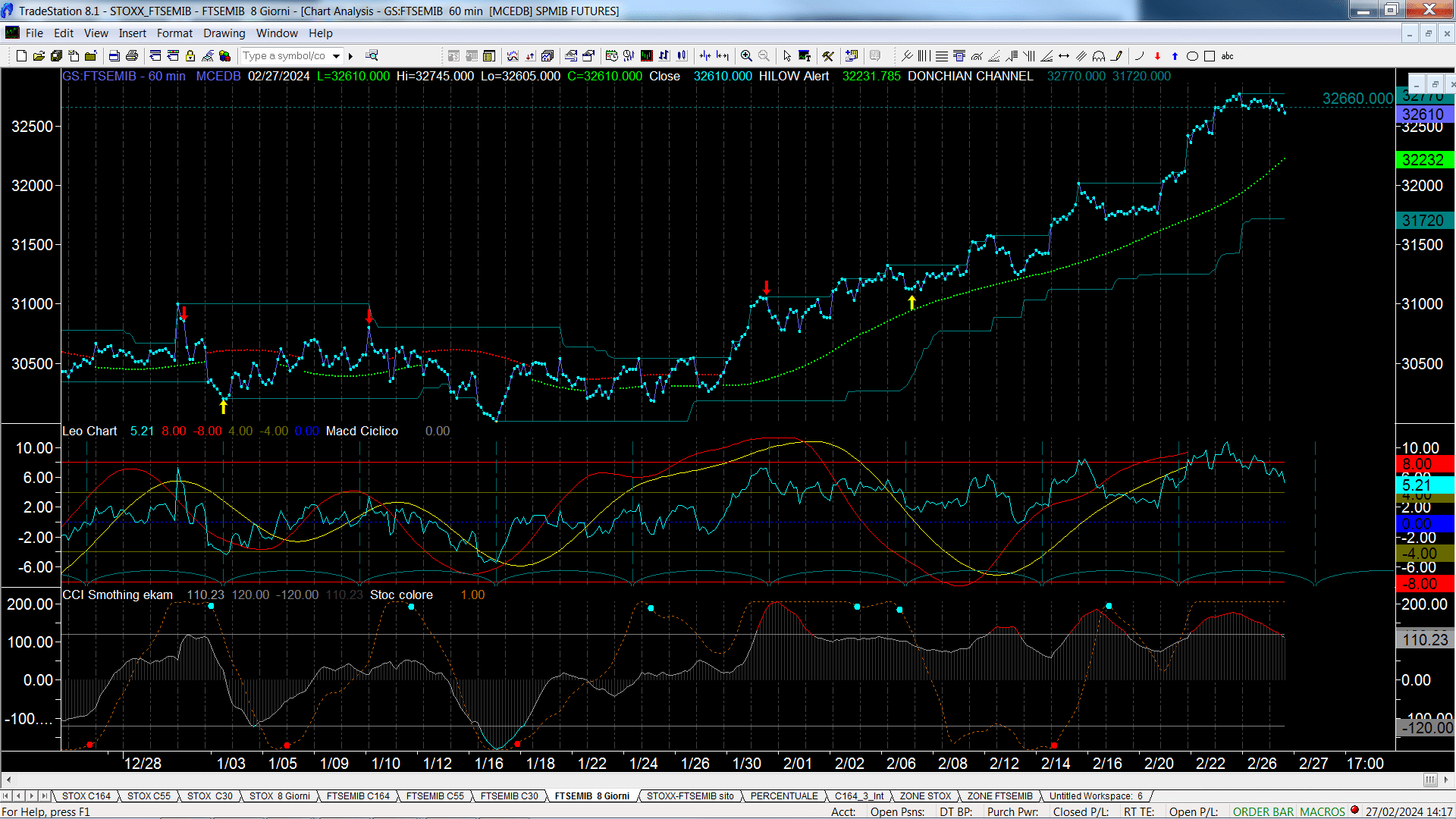1456x819 pixels.
Task: Switch to the FTSEMIB C164 tab
Action: coord(358,796)
